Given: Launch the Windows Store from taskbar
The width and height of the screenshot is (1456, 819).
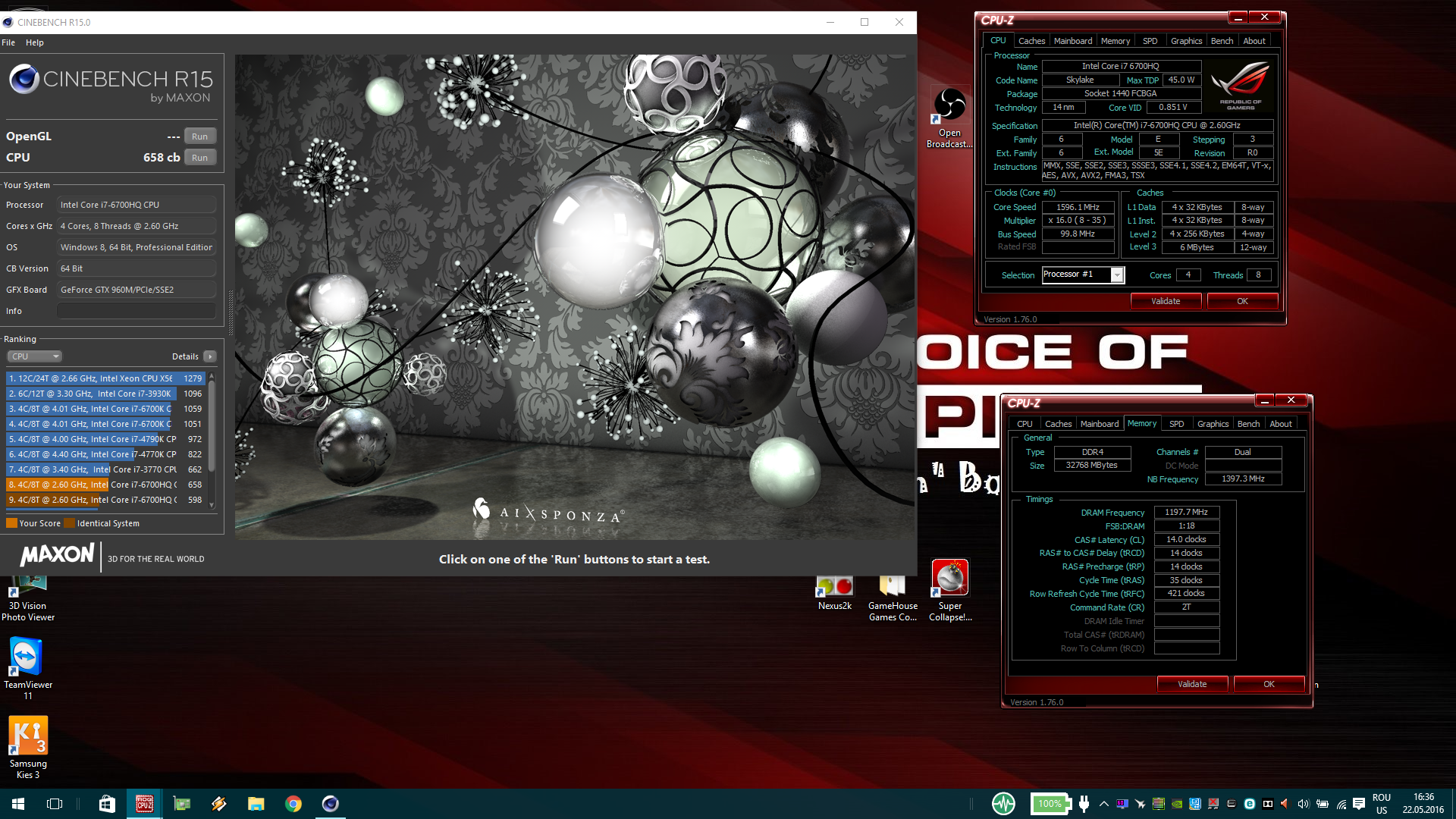Looking at the screenshot, I should pos(107,804).
